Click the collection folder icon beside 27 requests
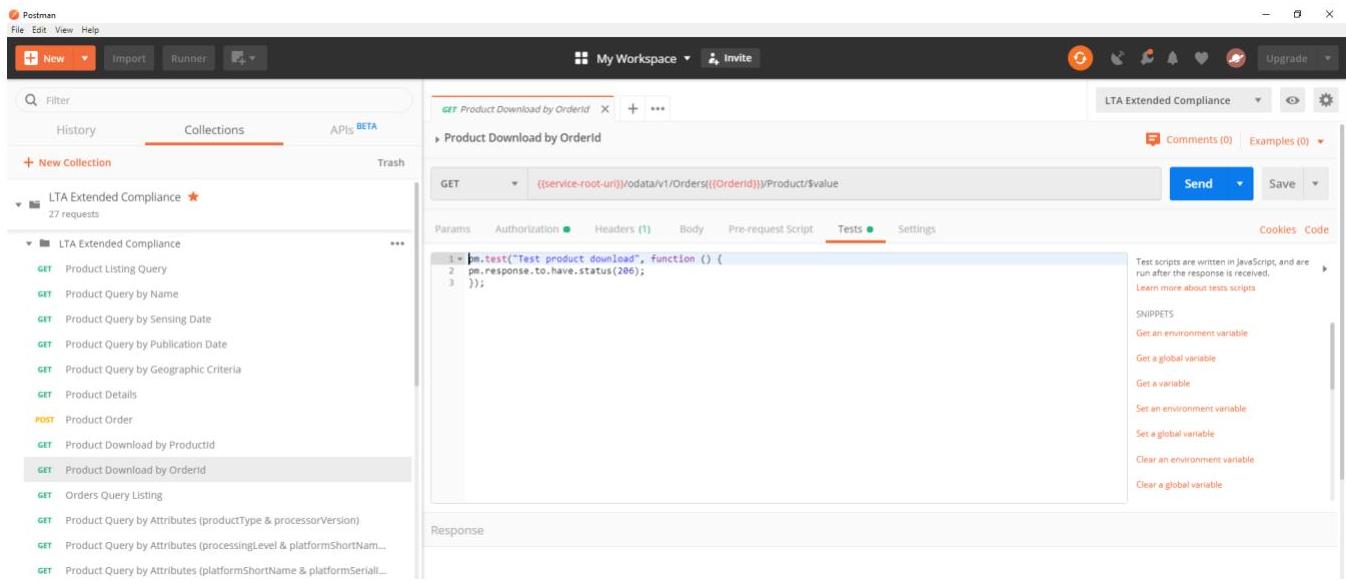 coord(35,204)
